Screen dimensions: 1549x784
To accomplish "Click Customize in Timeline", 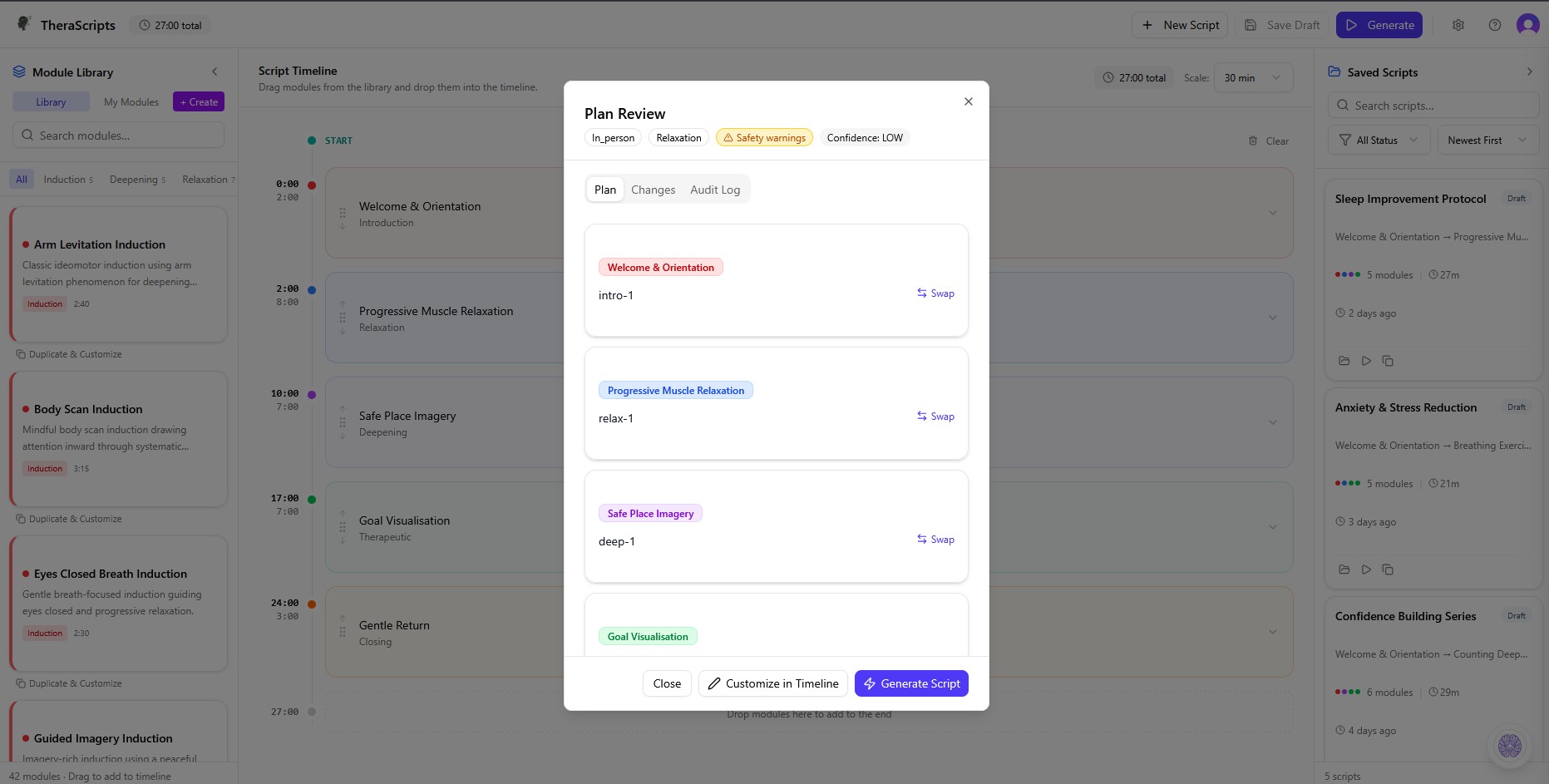I will (x=772, y=683).
